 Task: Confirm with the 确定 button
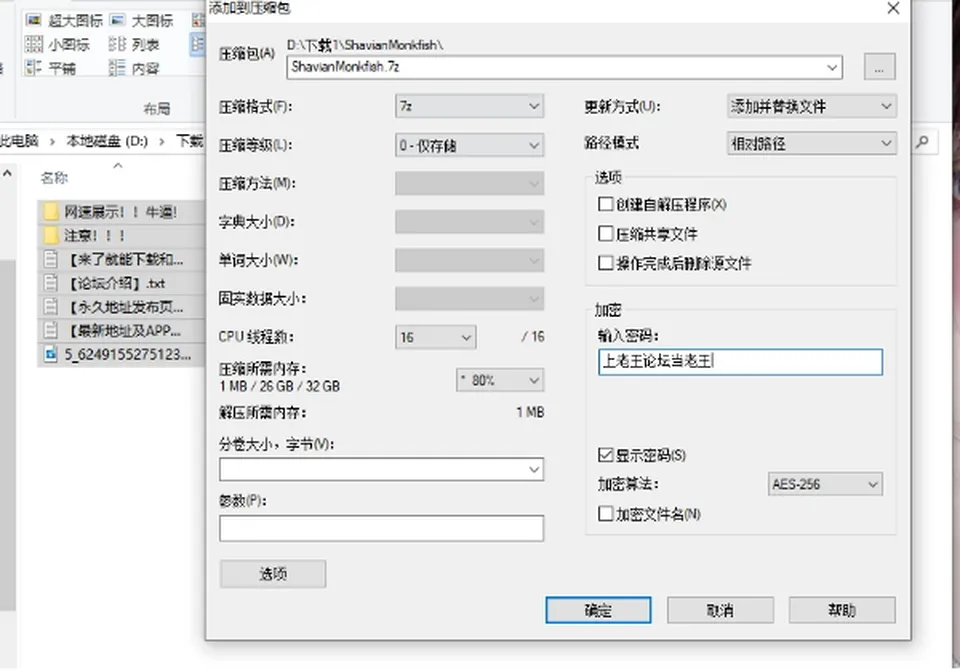(598, 610)
